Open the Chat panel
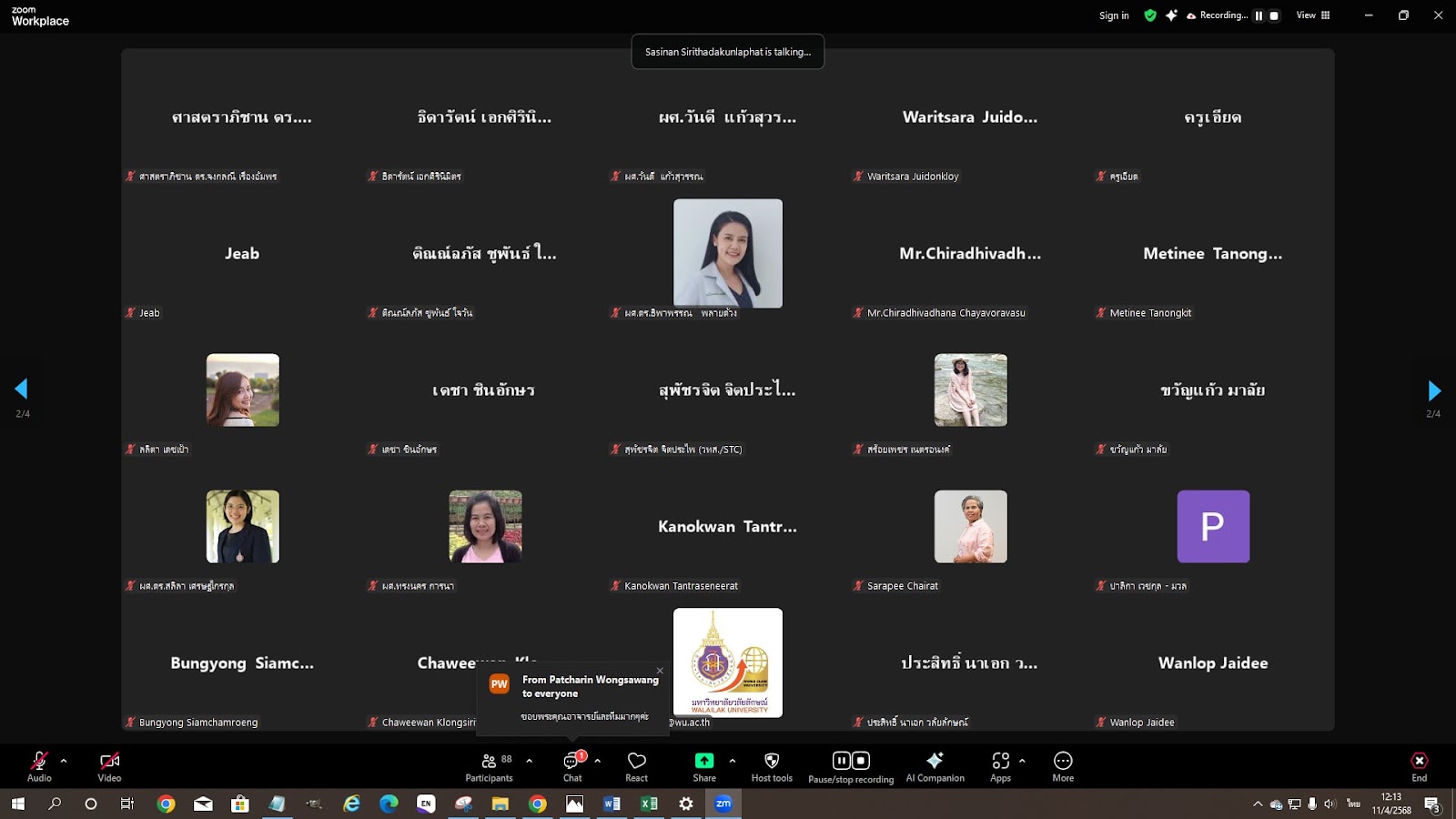The height and width of the screenshot is (819, 1456). (x=572, y=766)
